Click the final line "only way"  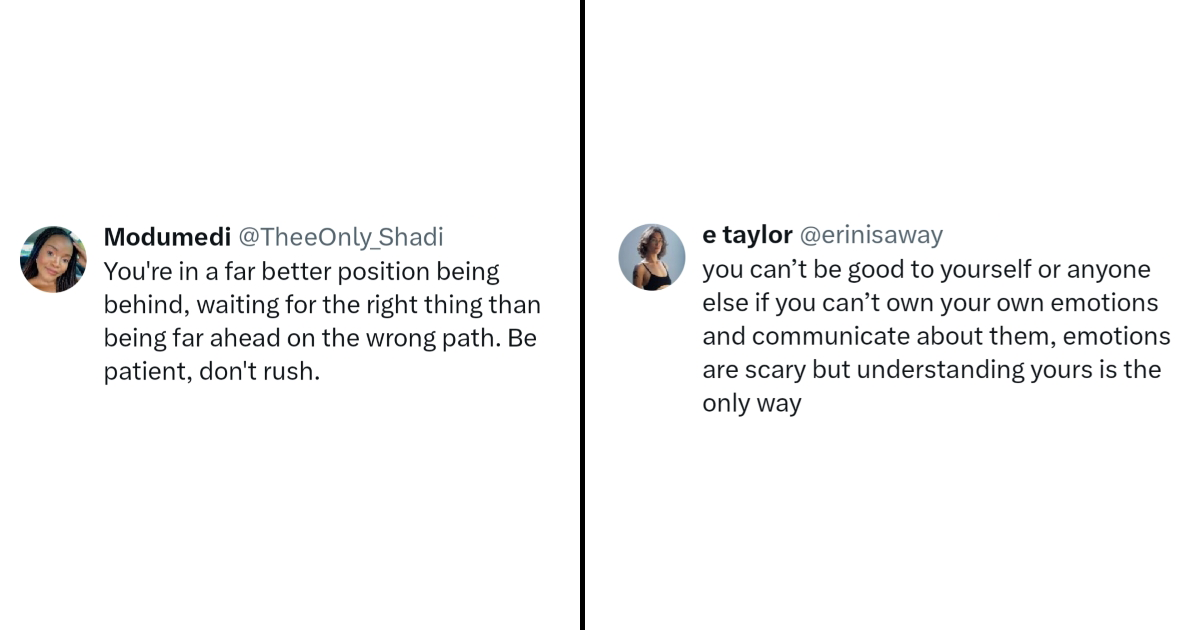pos(751,404)
